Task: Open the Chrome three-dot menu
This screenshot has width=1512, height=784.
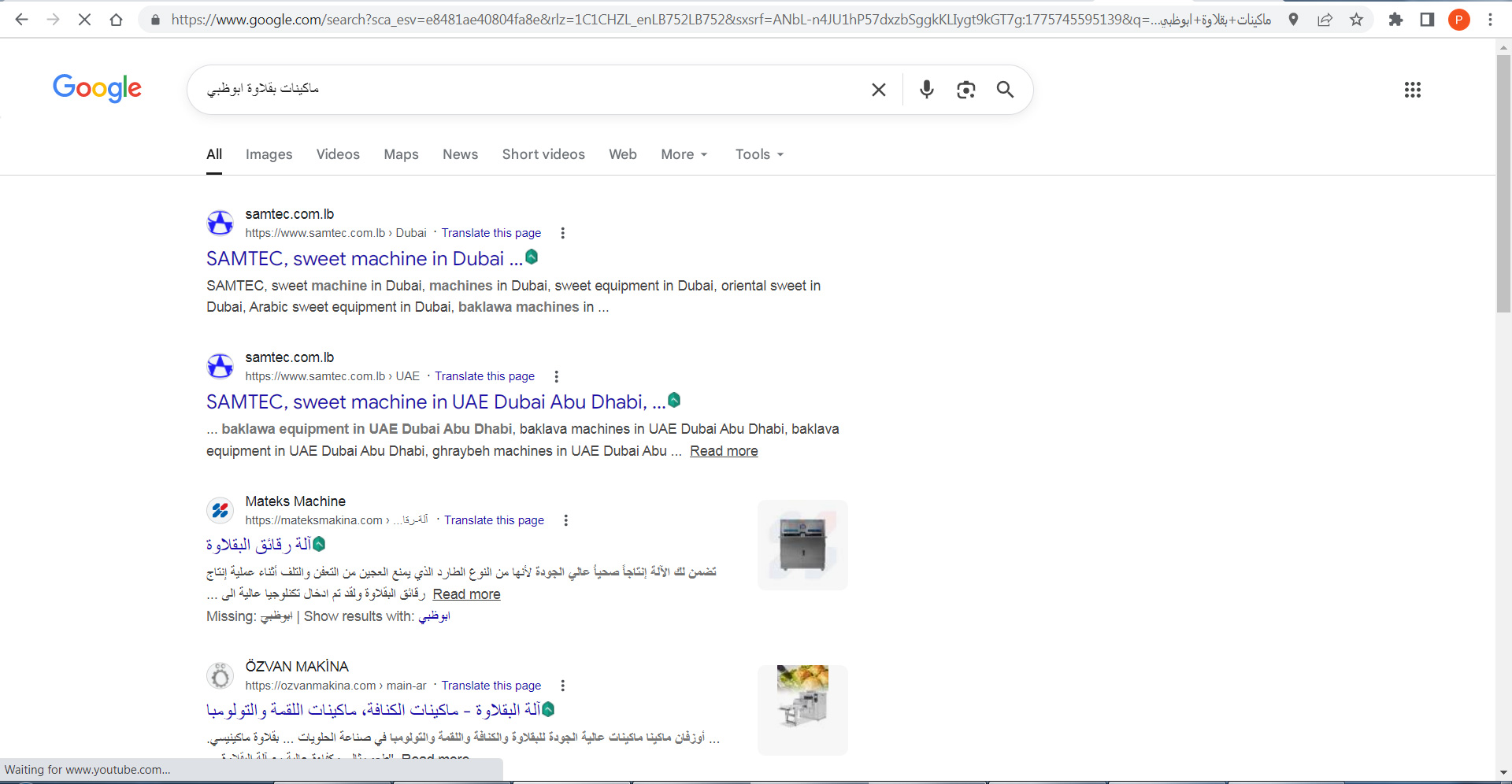Action: [1490, 20]
